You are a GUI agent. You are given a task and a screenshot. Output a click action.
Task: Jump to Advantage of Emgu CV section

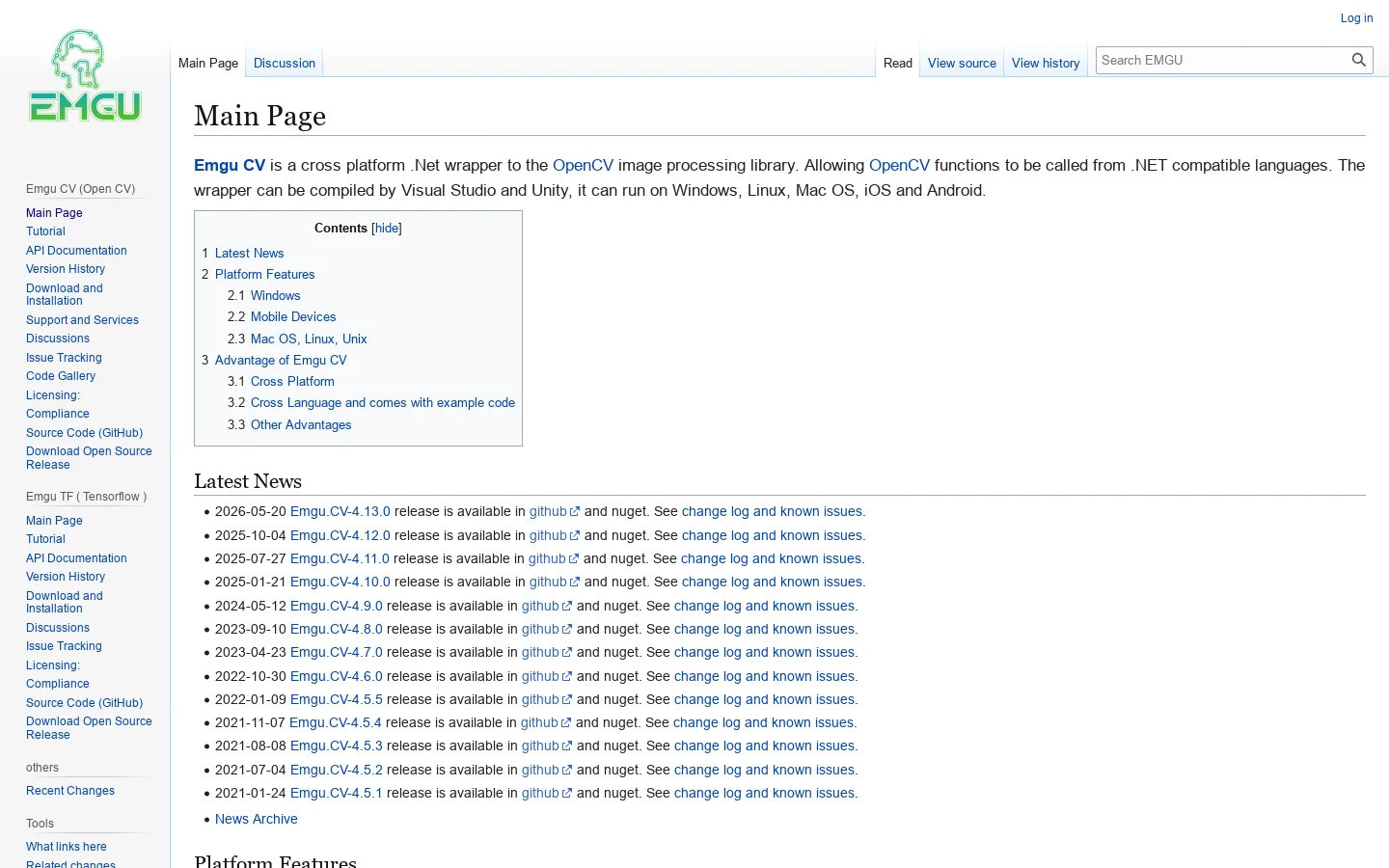(274, 361)
